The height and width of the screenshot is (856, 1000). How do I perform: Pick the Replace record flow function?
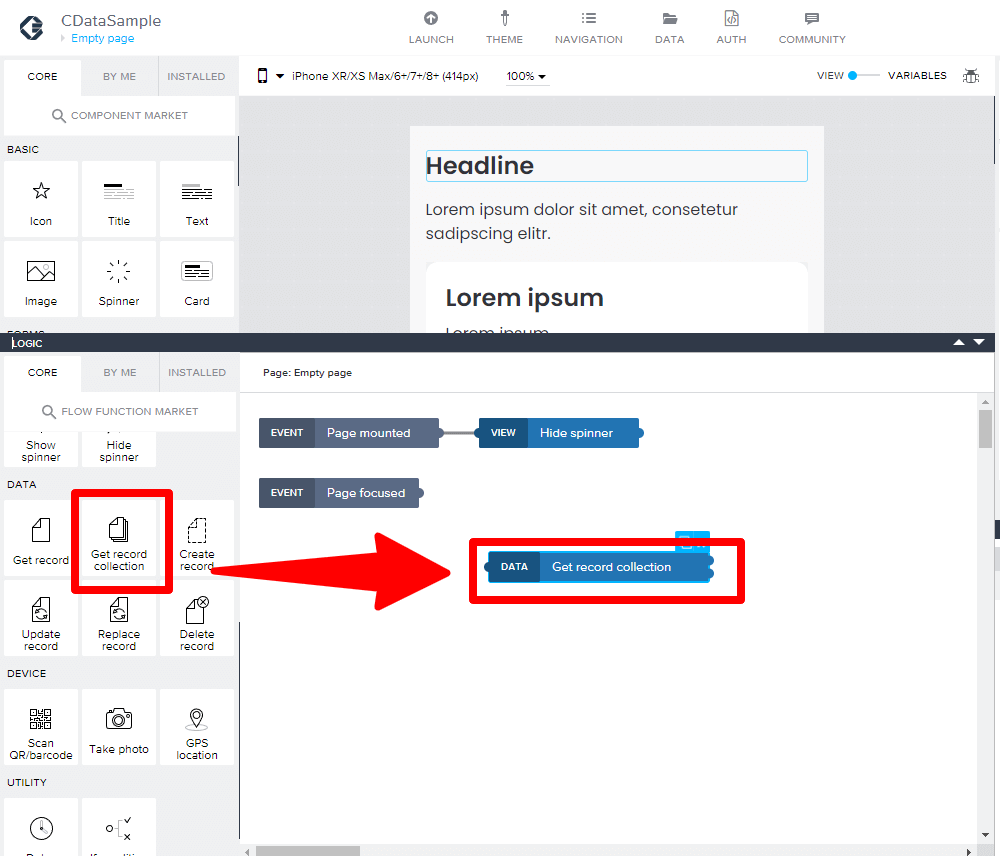[119, 618]
